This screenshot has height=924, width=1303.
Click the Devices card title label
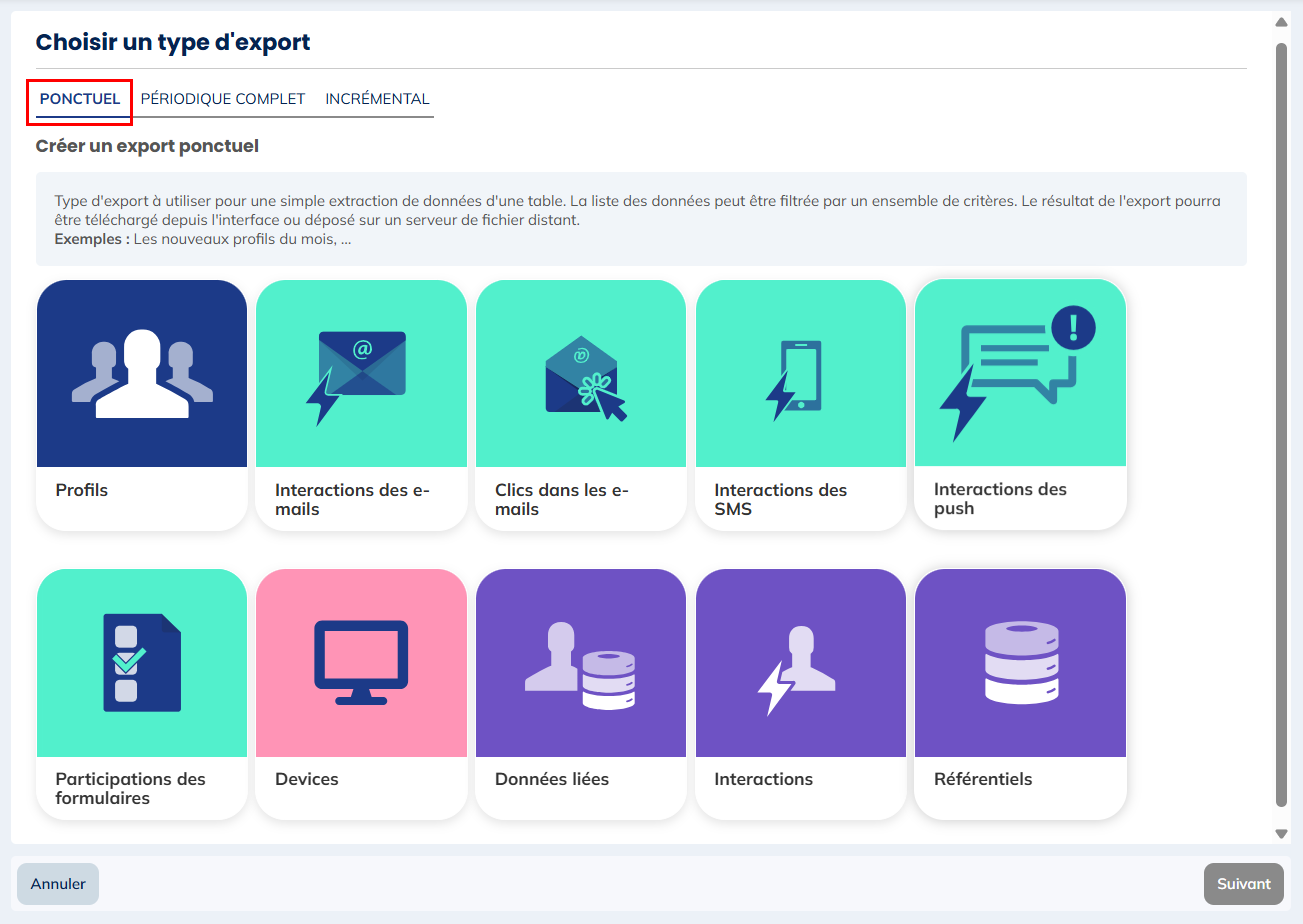(x=306, y=779)
